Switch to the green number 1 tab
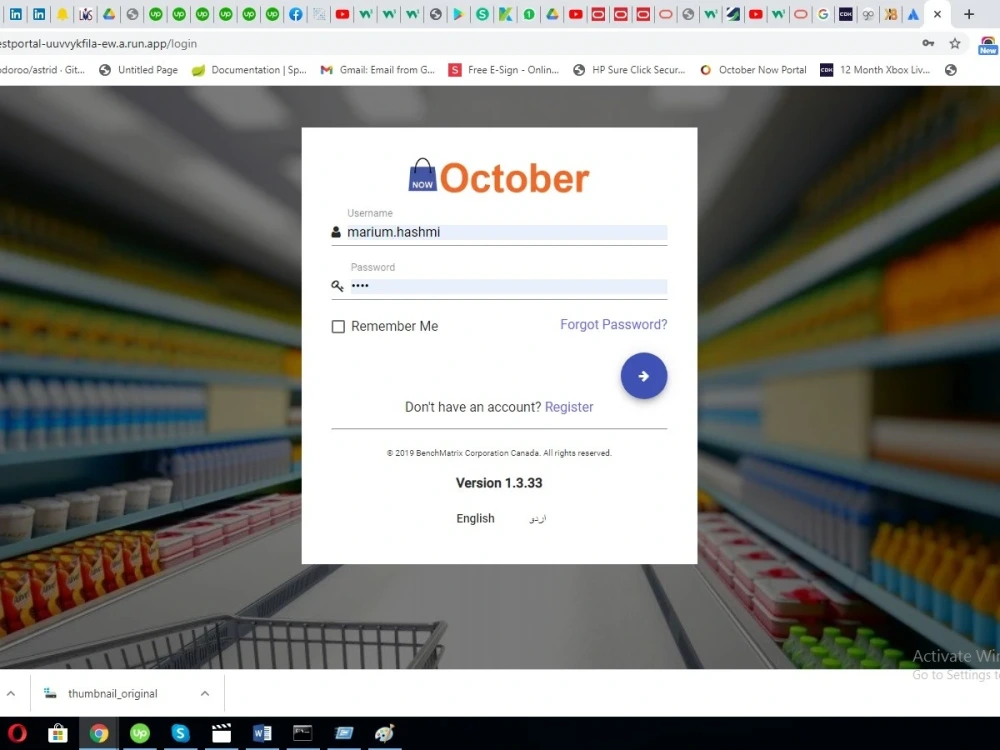The height and width of the screenshot is (750, 1000). pos(529,14)
